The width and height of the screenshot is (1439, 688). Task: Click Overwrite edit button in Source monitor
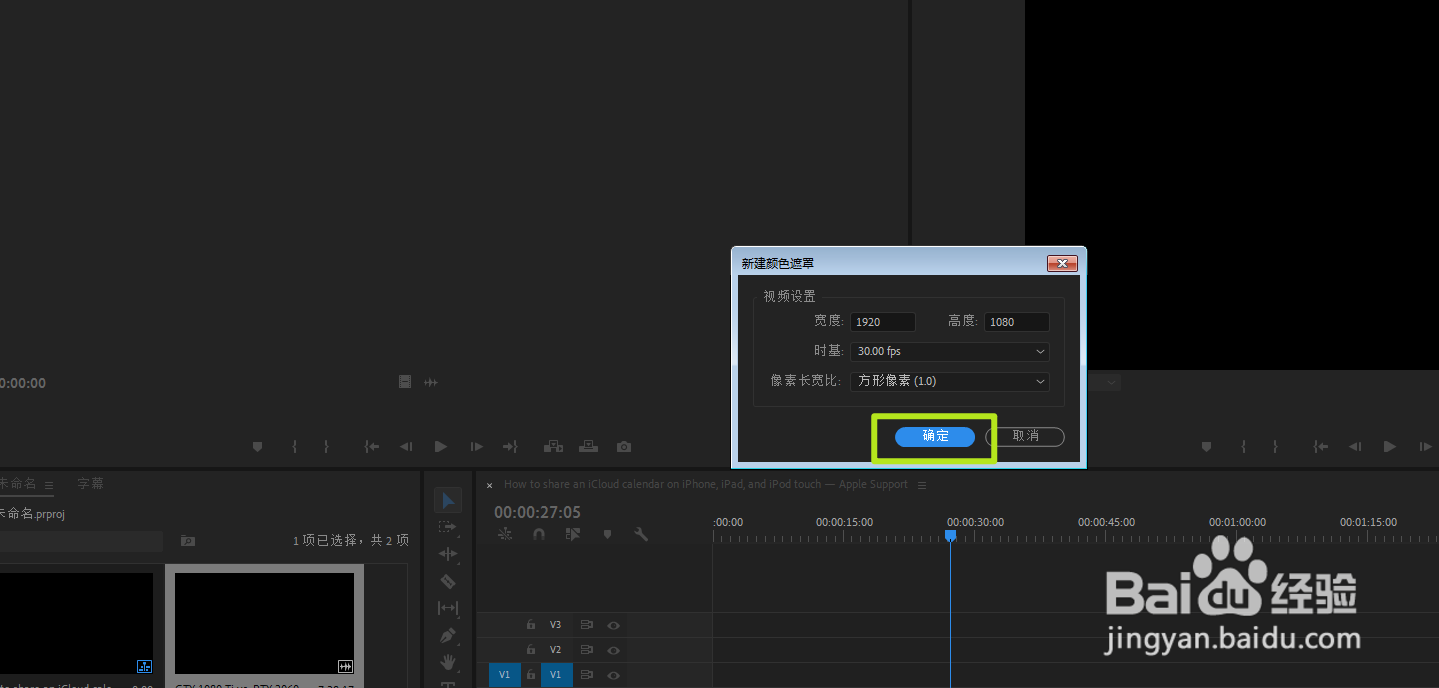[x=589, y=447]
